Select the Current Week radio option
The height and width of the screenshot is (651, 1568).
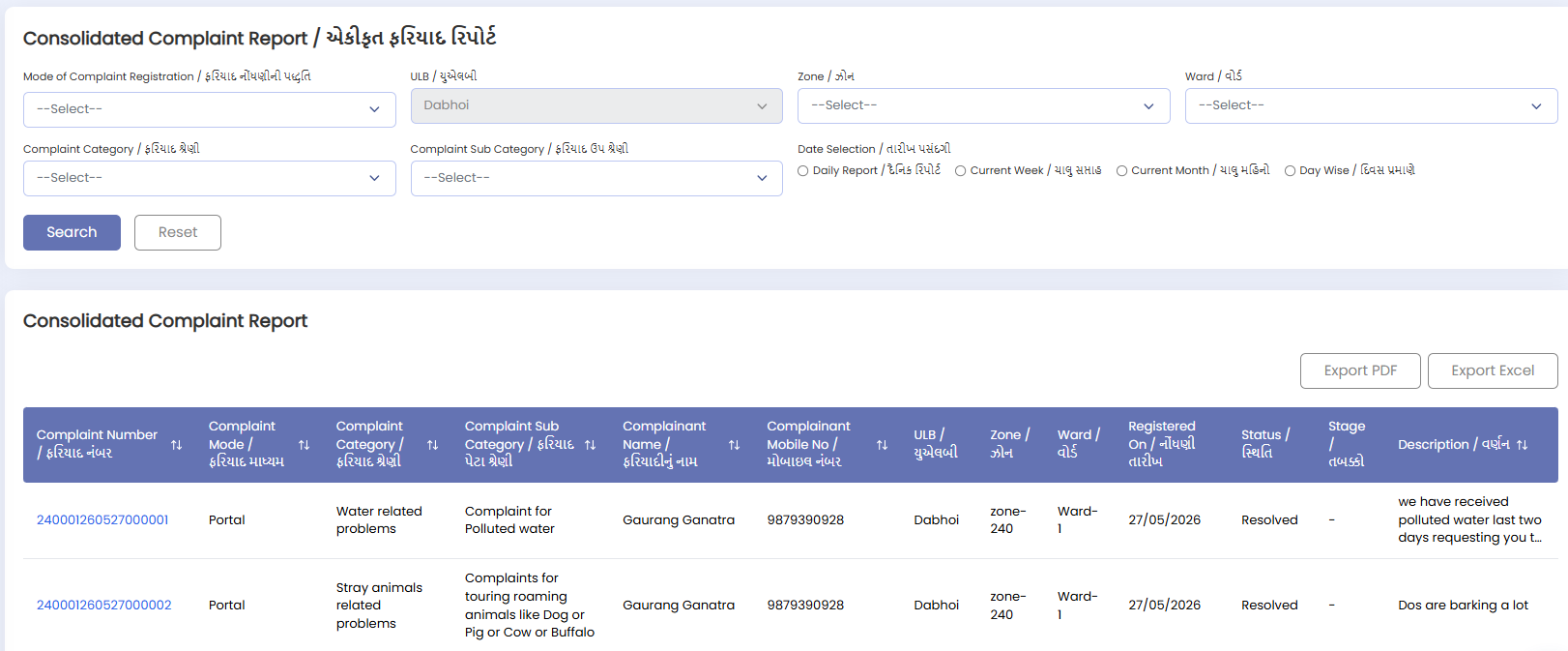961,171
